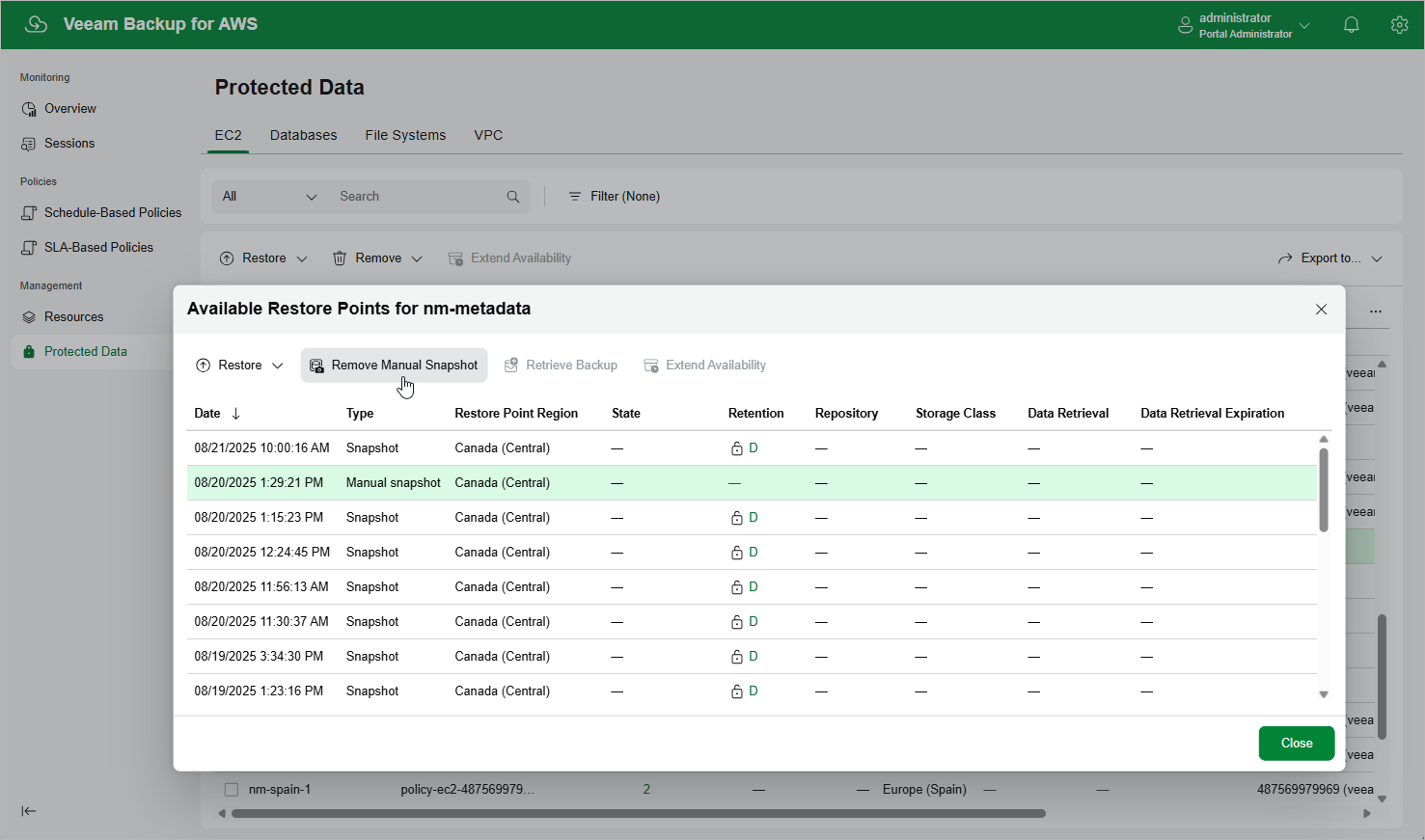1425x840 pixels.
Task: Collapse the left navigation sidebar
Action: click(29, 811)
